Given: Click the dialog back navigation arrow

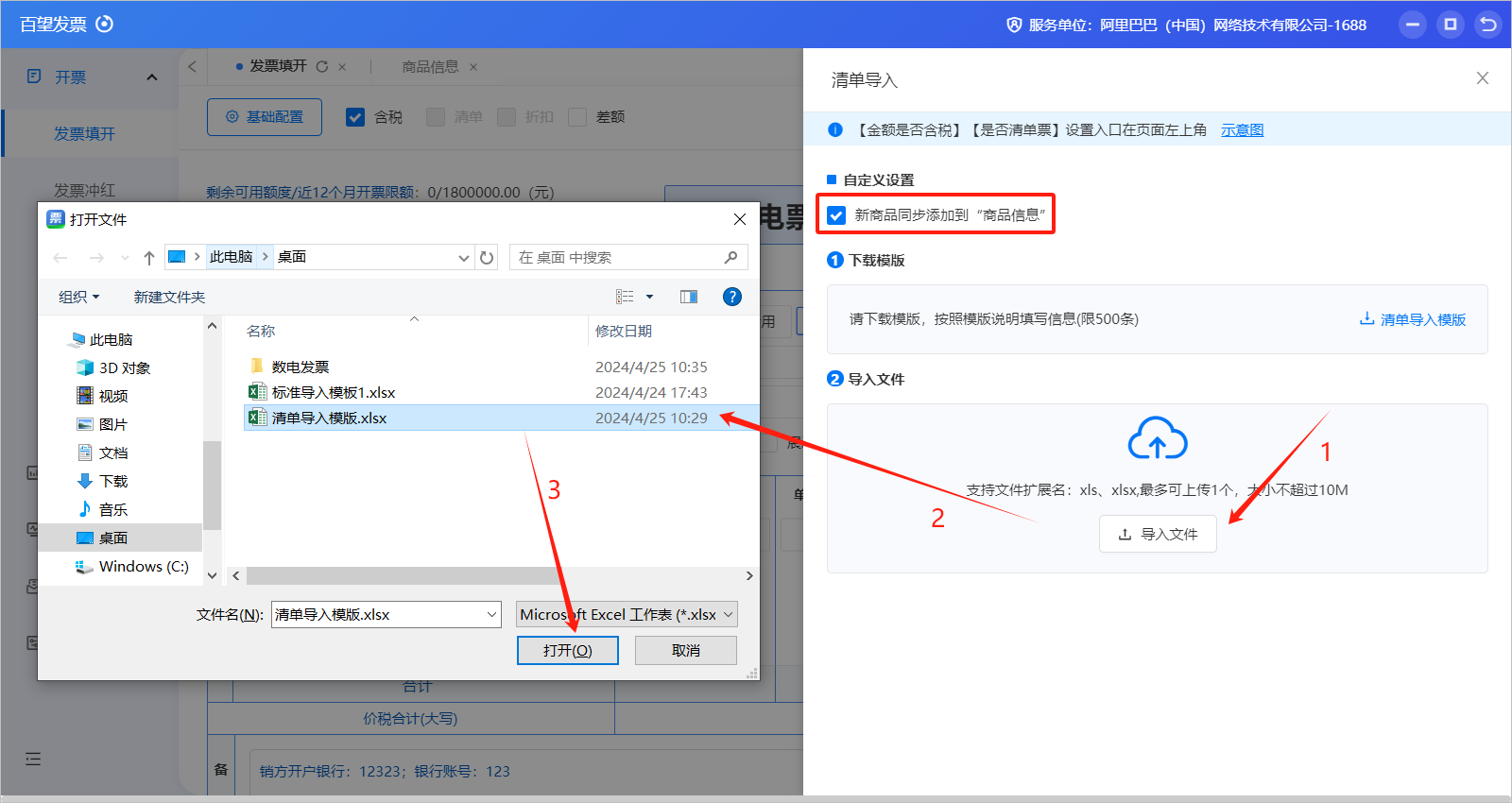Looking at the screenshot, I should click(60, 257).
